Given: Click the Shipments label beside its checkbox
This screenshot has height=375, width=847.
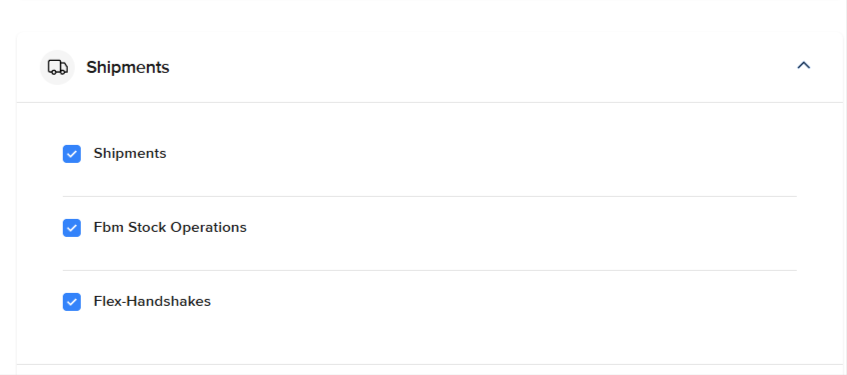Looking at the screenshot, I should pos(130,153).
